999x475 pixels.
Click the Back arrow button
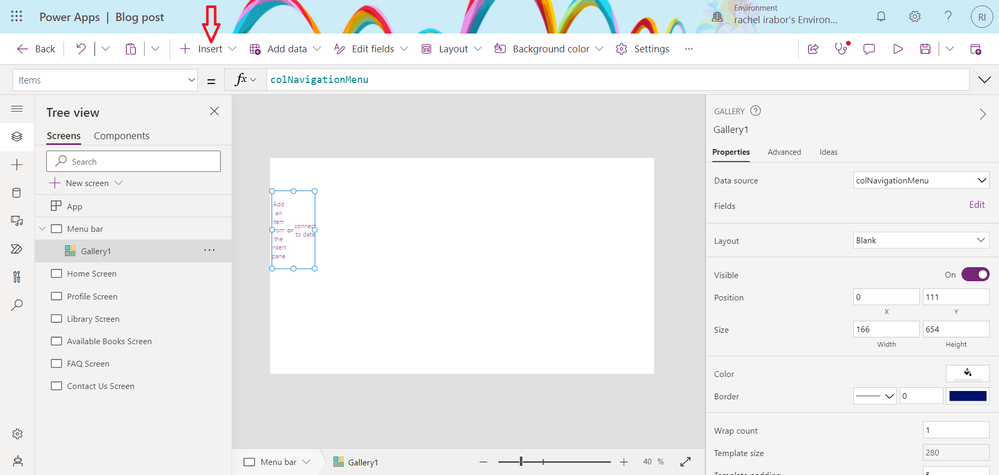tap(36, 49)
